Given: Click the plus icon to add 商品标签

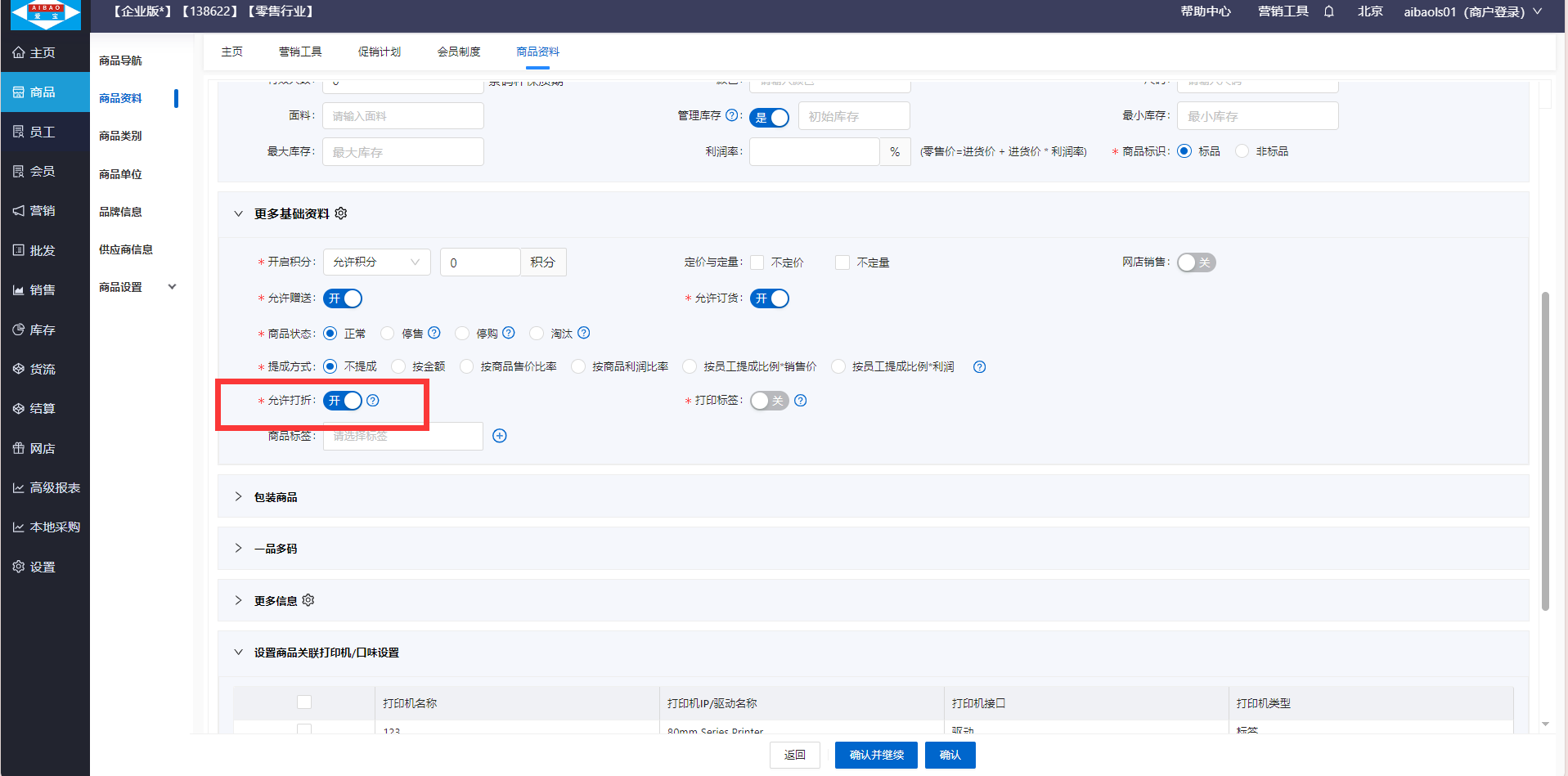Looking at the screenshot, I should (500, 436).
